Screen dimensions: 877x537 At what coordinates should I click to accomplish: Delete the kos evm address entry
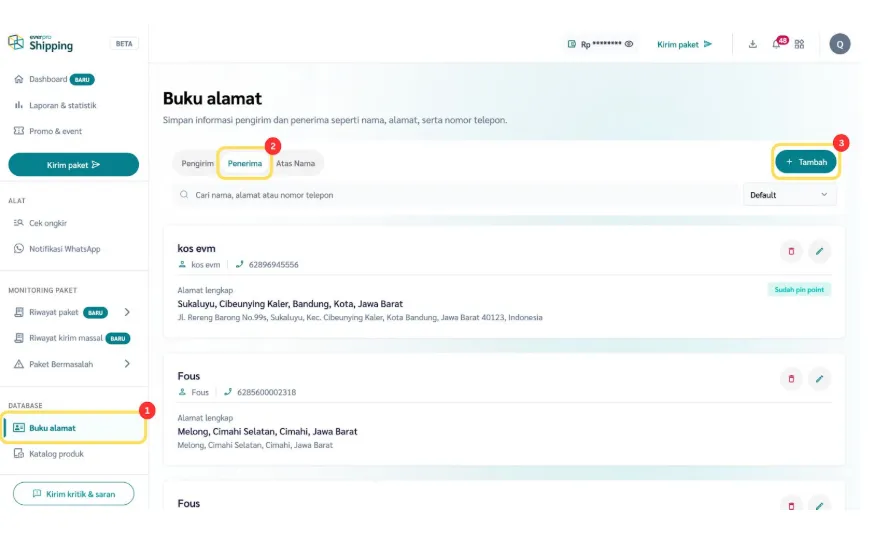791,251
